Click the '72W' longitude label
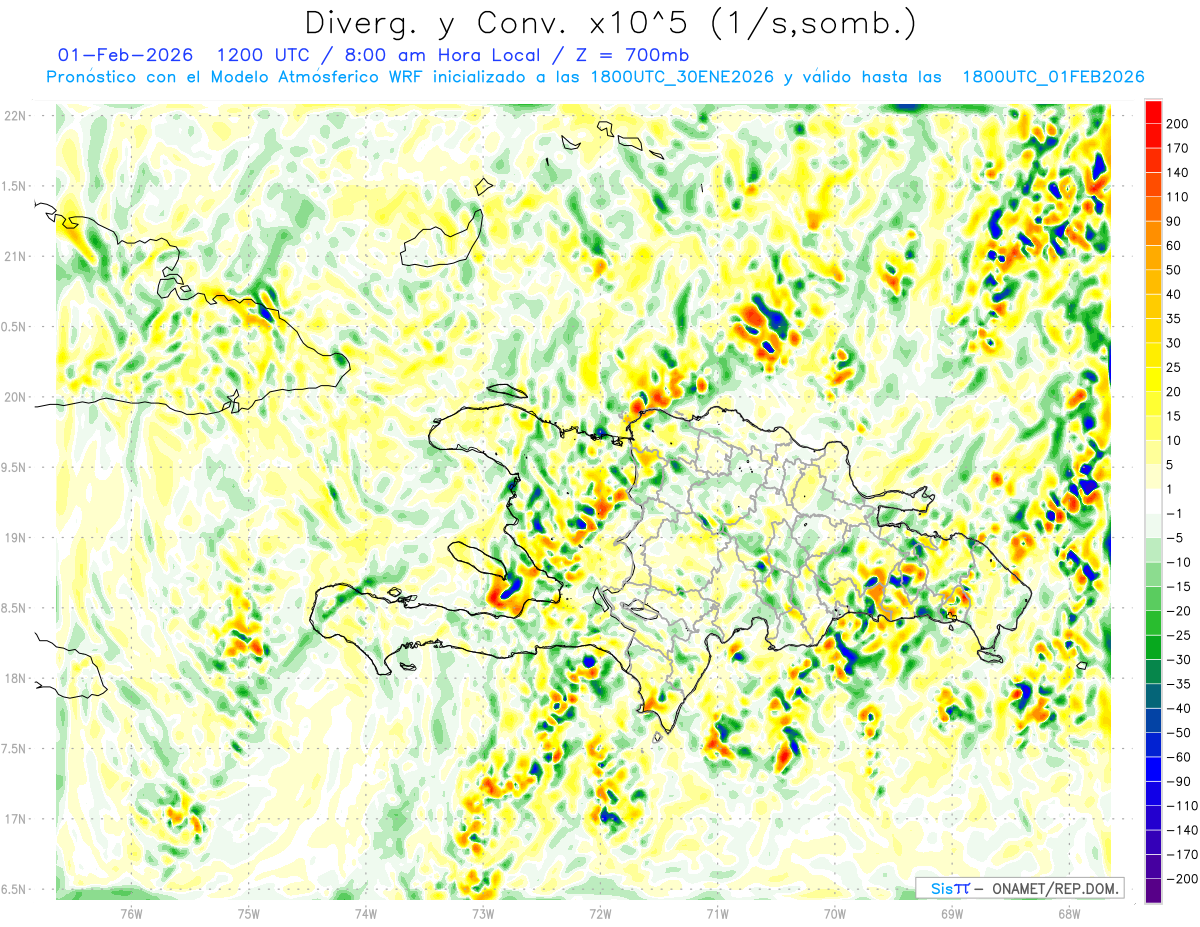The image size is (1200, 927). tap(600, 913)
